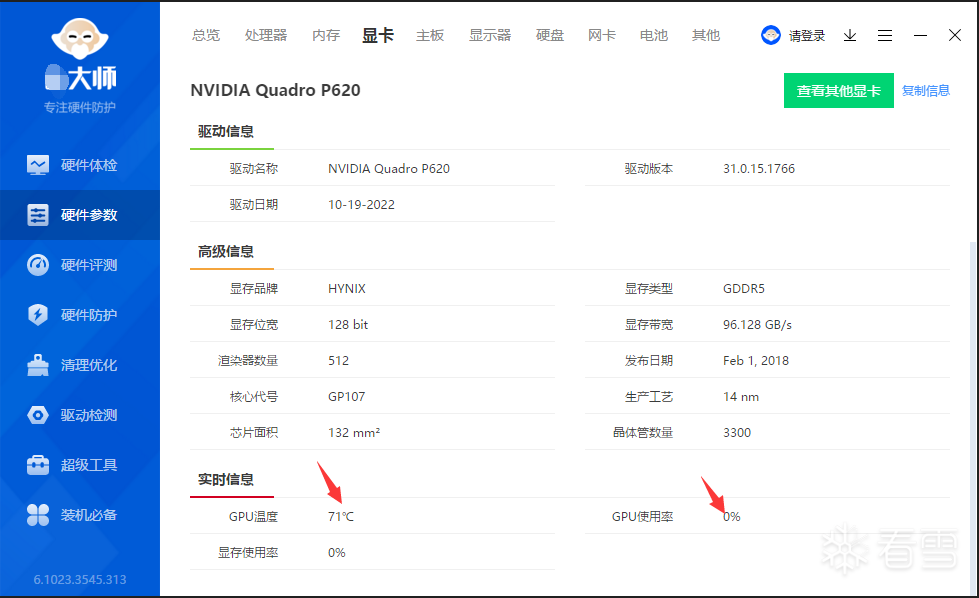Switch to the 主板 tab
979x598 pixels.
point(430,35)
